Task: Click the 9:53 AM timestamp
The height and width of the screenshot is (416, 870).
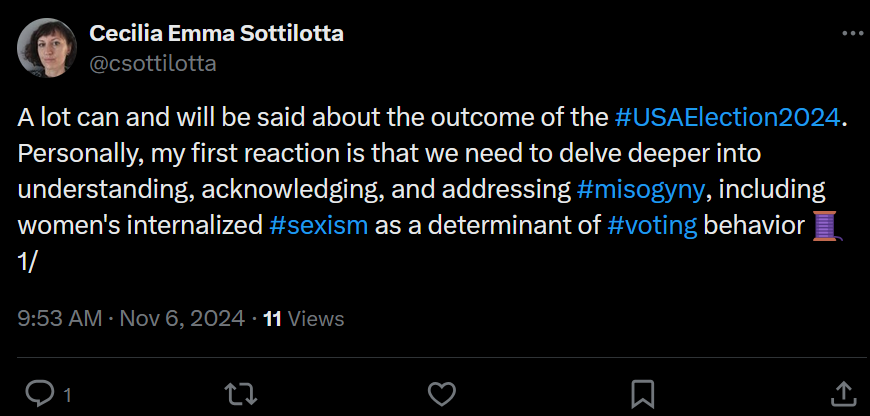Action: 60,319
